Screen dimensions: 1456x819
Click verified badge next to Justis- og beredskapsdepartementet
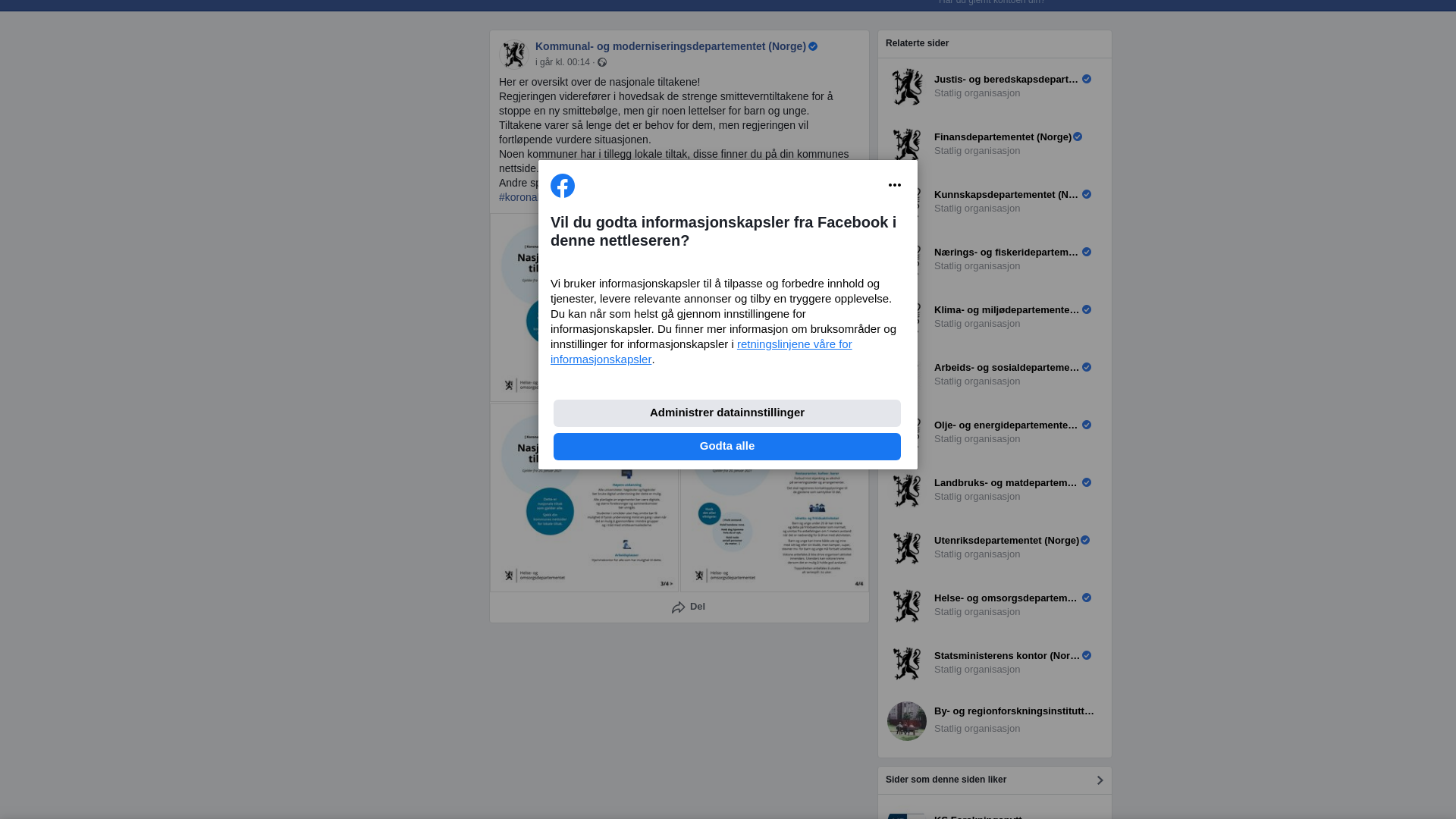[x=1087, y=80]
